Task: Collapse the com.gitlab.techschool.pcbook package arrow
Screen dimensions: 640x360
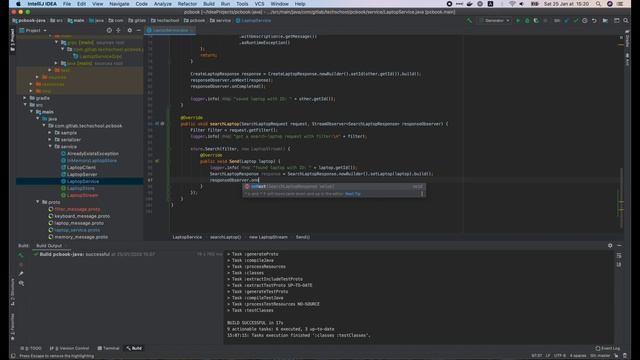Action: [44, 126]
